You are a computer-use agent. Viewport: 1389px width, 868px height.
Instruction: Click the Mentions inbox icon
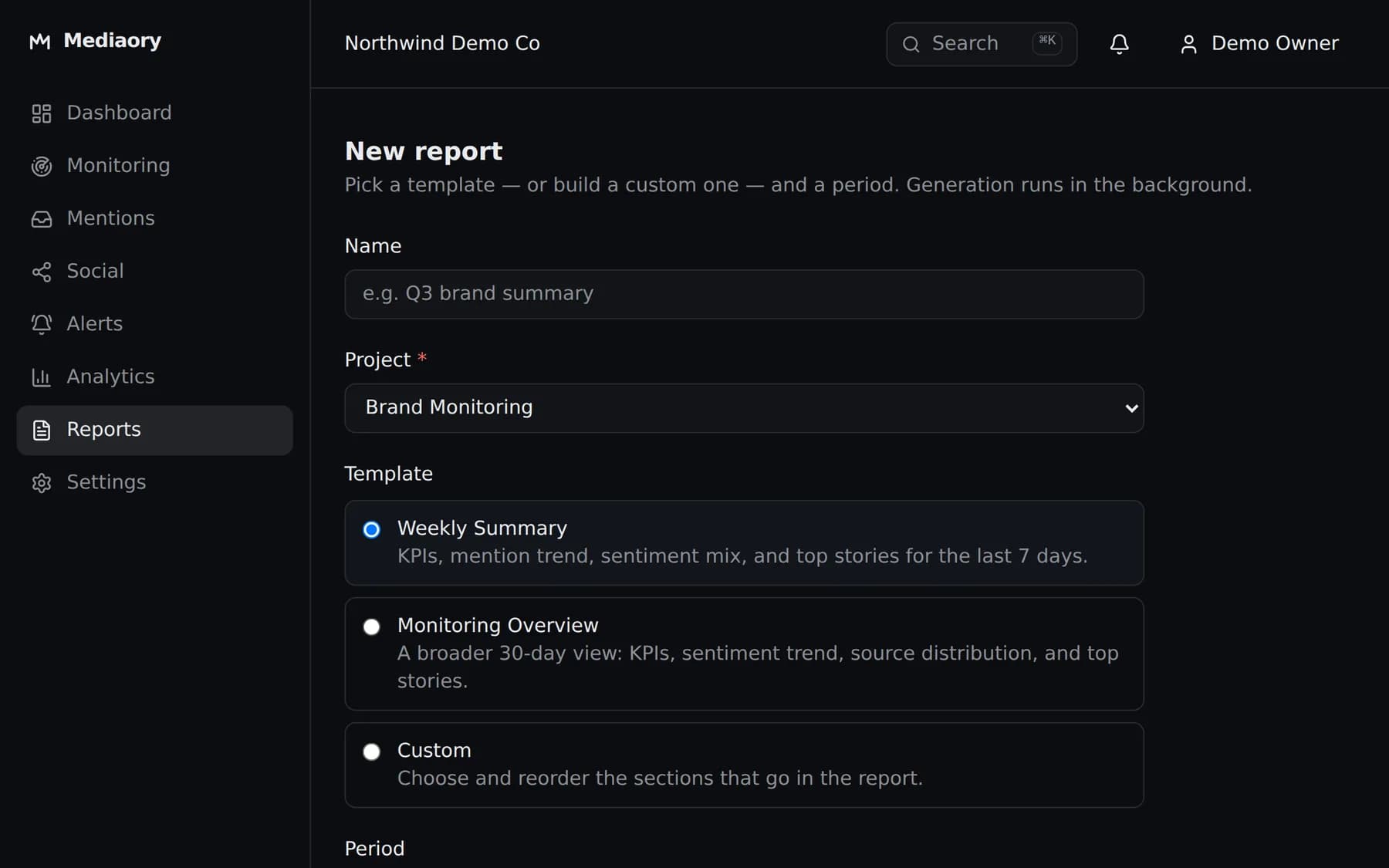click(x=42, y=219)
